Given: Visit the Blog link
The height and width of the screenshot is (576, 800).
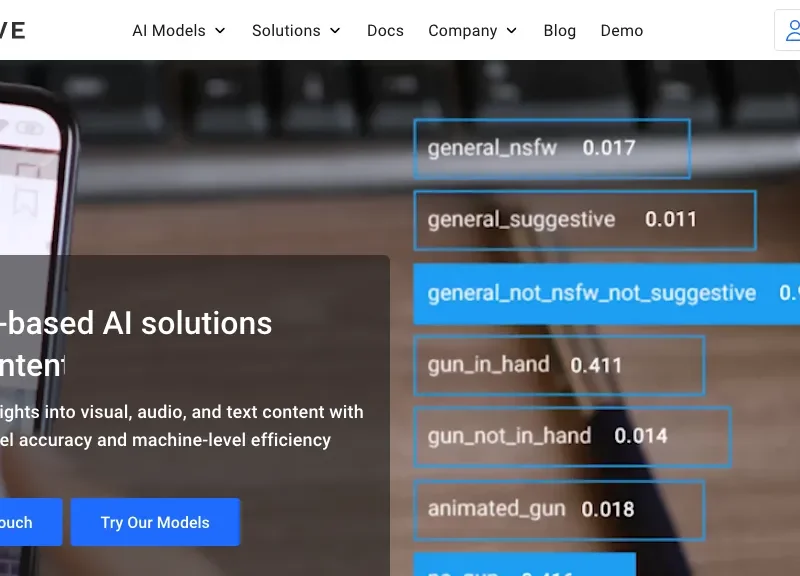Looking at the screenshot, I should (x=560, y=31).
